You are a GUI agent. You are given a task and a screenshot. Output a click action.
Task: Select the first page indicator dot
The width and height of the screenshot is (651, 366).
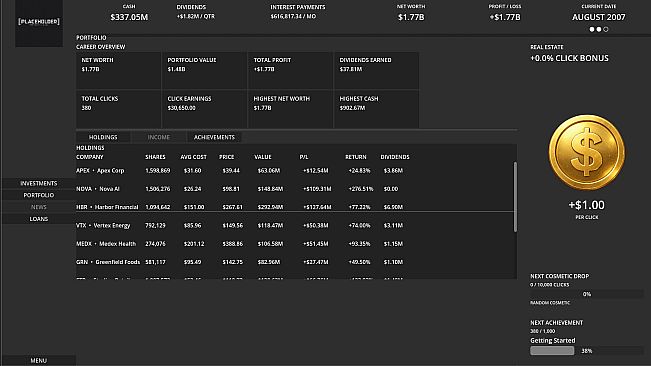(x=592, y=29)
